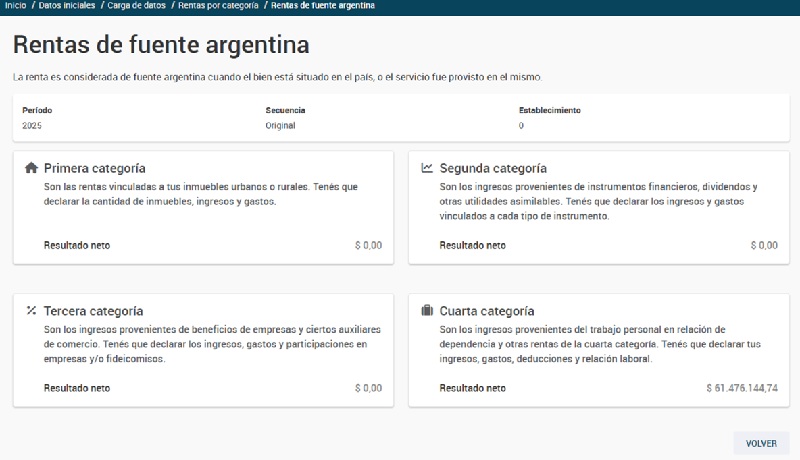
Task: Navigate to Carga de datos breadcrumb
Action: pos(138,6)
